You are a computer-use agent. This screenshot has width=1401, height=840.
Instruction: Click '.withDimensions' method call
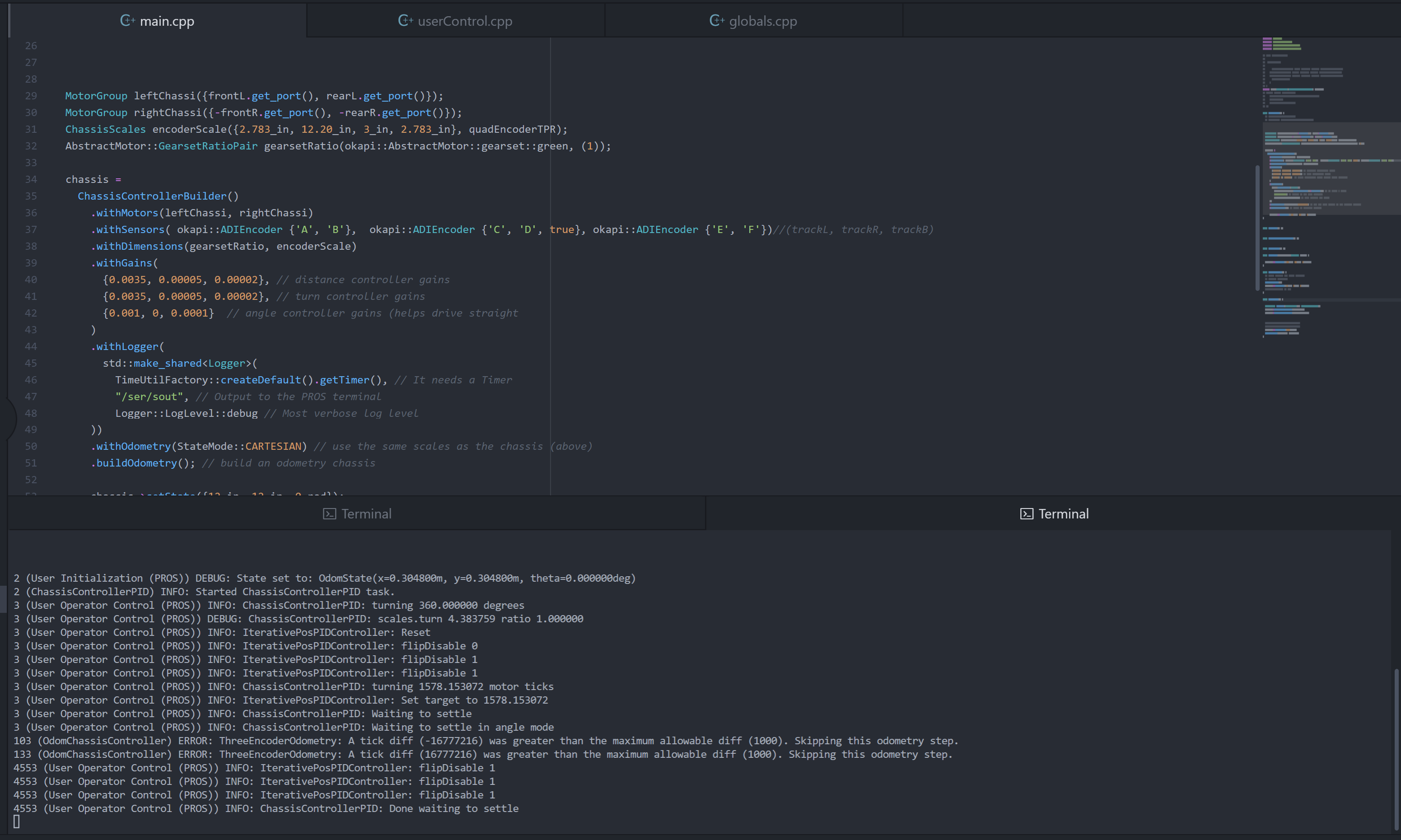(x=136, y=246)
